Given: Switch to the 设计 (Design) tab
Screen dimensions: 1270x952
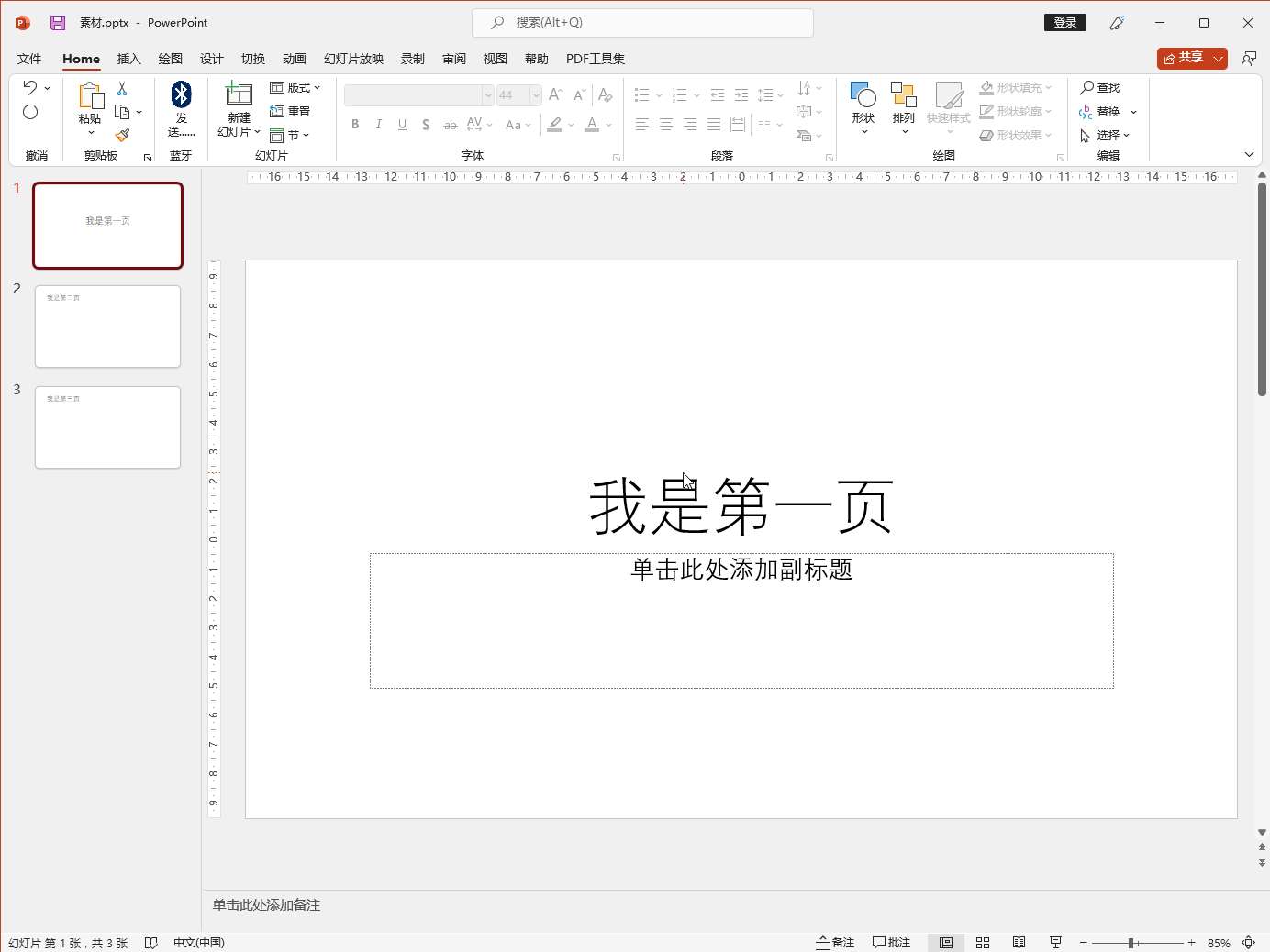Looking at the screenshot, I should coord(212,59).
